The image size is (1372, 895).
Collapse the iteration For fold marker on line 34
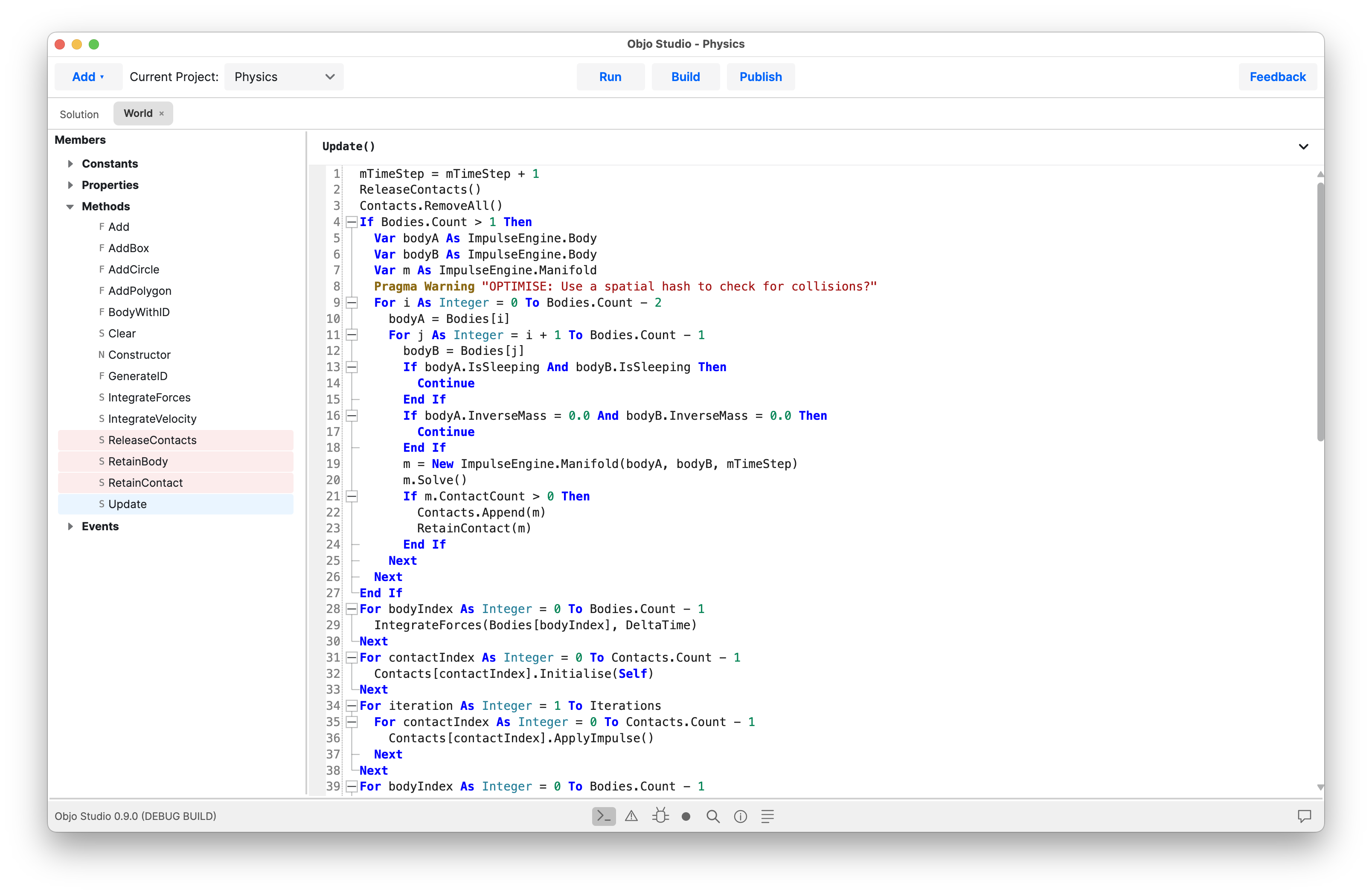(351, 706)
